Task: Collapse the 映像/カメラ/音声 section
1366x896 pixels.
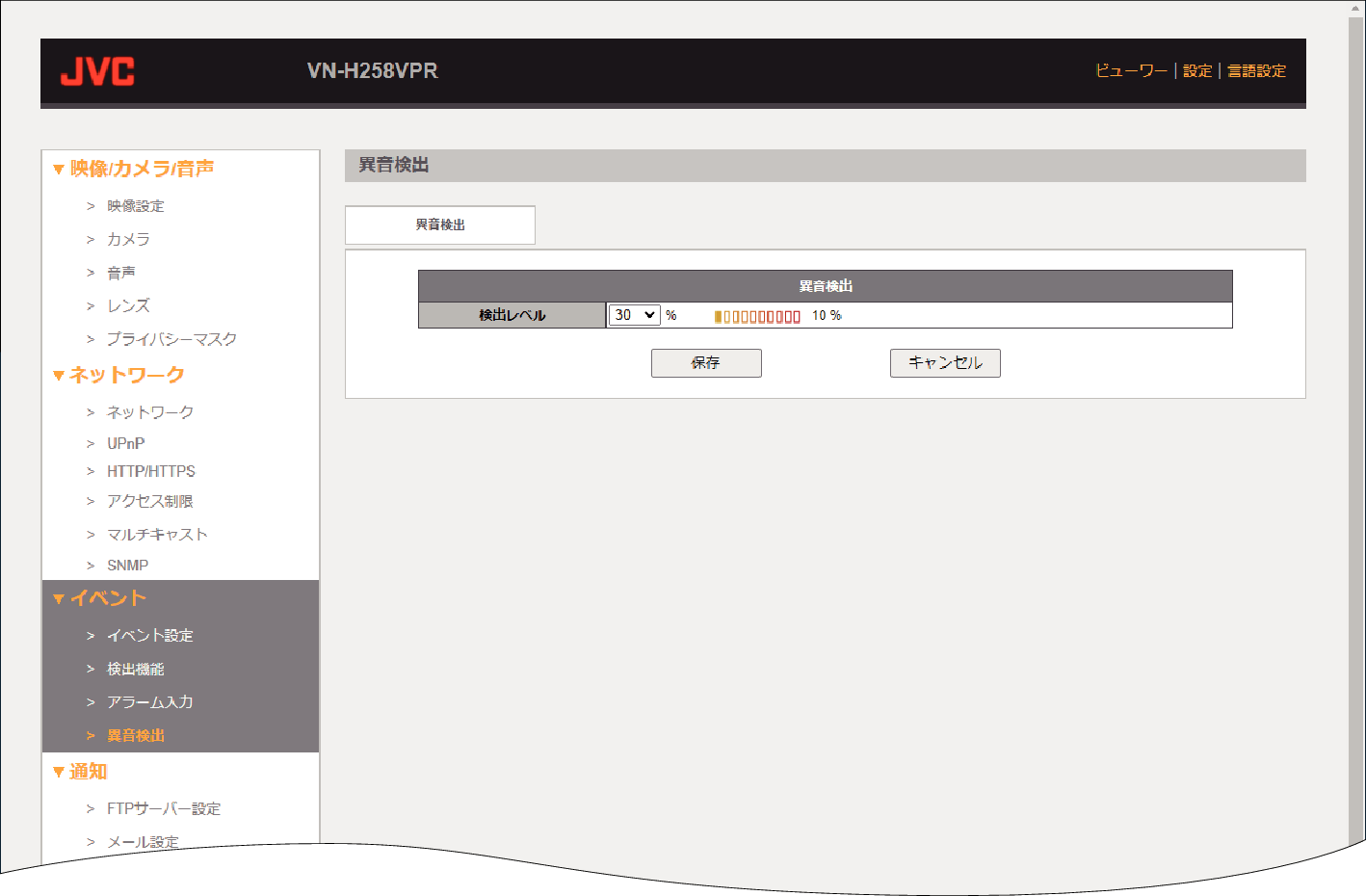Action: coord(134,169)
